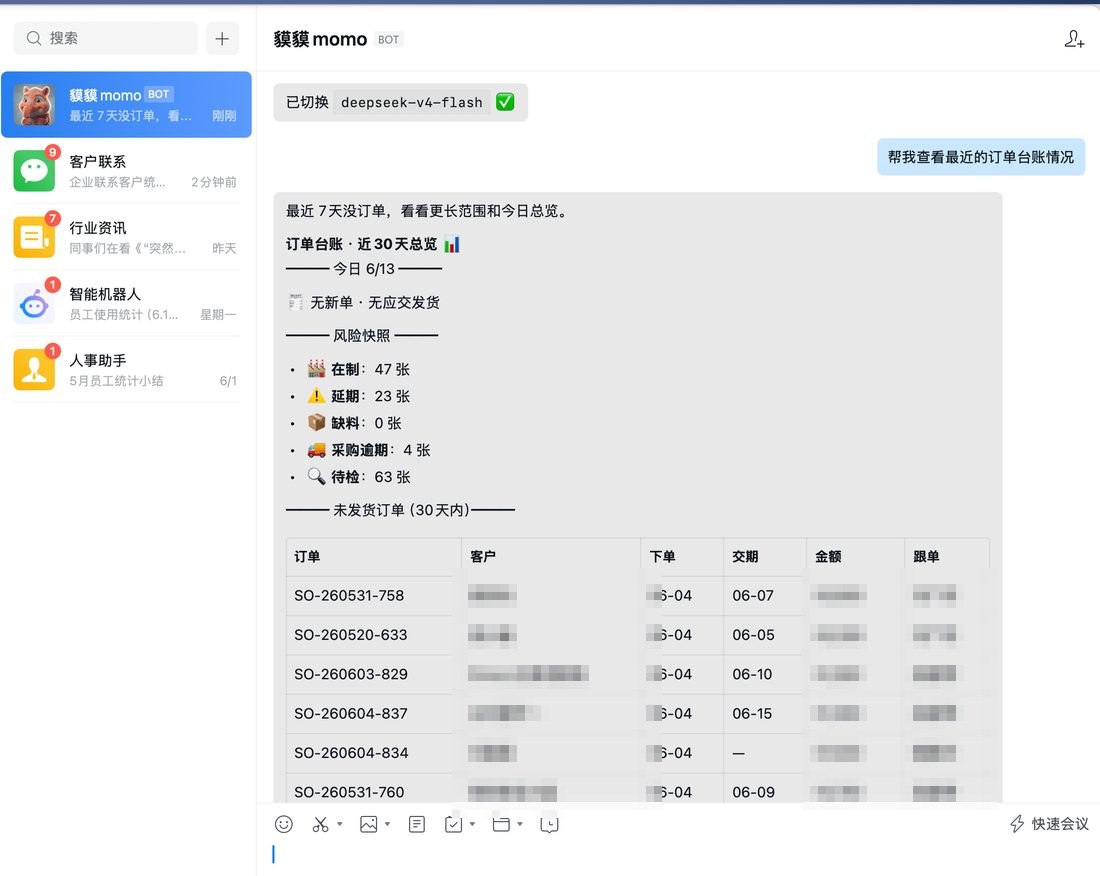1100x876 pixels.
Task: Open the 貘貘 momo bot conversation
Action: point(126,105)
